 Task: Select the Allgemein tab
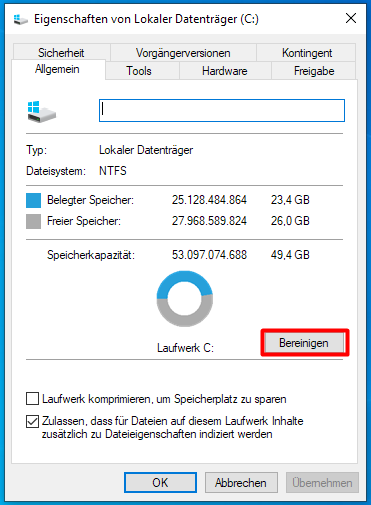pos(58,69)
